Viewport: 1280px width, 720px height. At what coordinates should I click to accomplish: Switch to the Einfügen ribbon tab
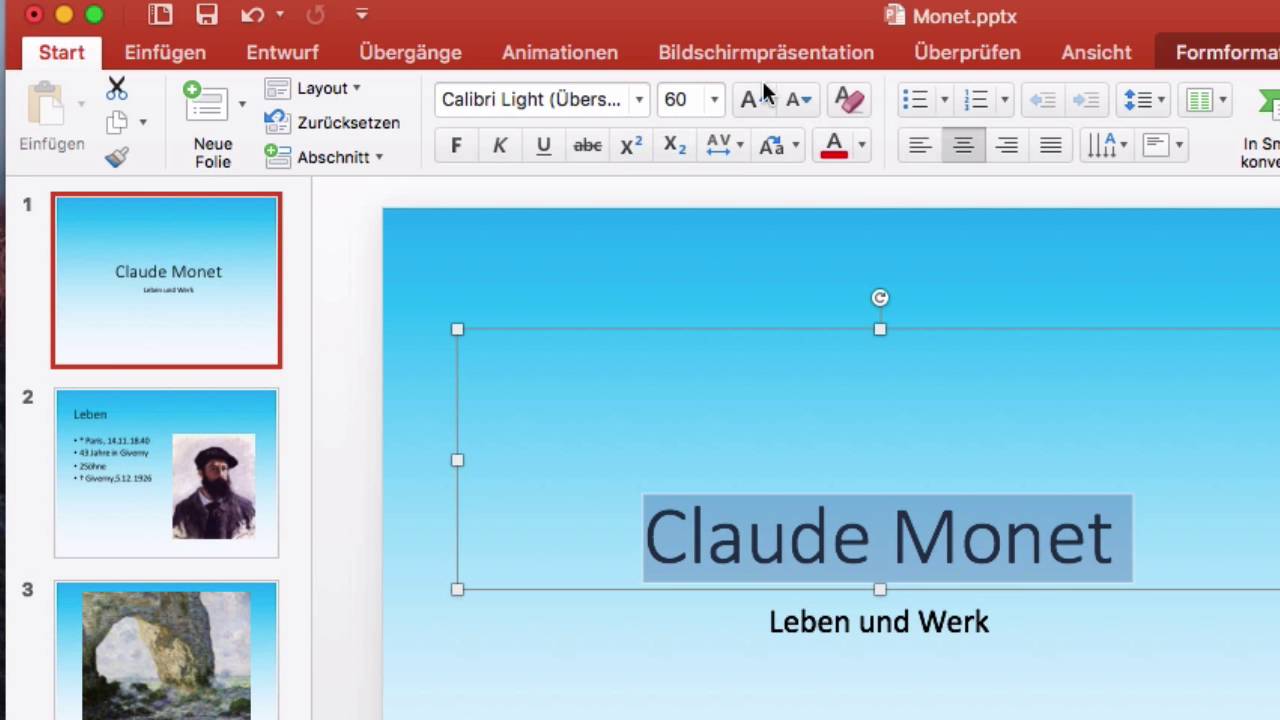pos(165,52)
